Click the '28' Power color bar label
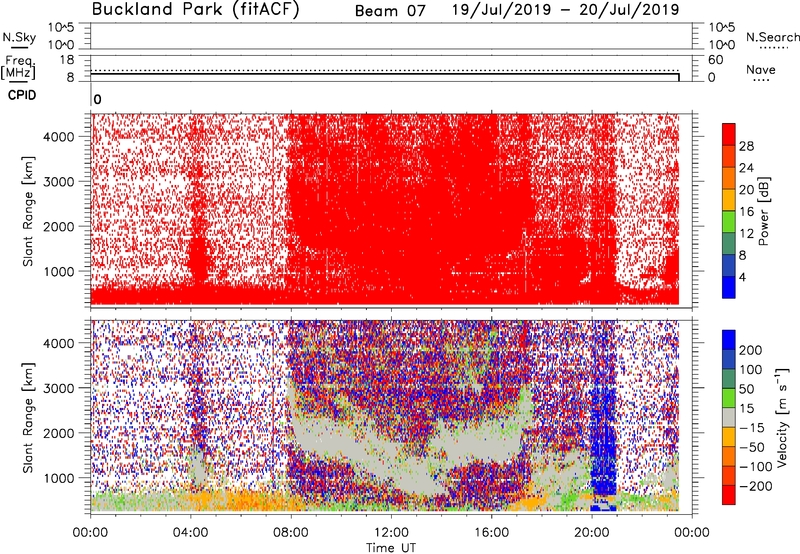The height and width of the screenshot is (554, 800). click(746, 146)
